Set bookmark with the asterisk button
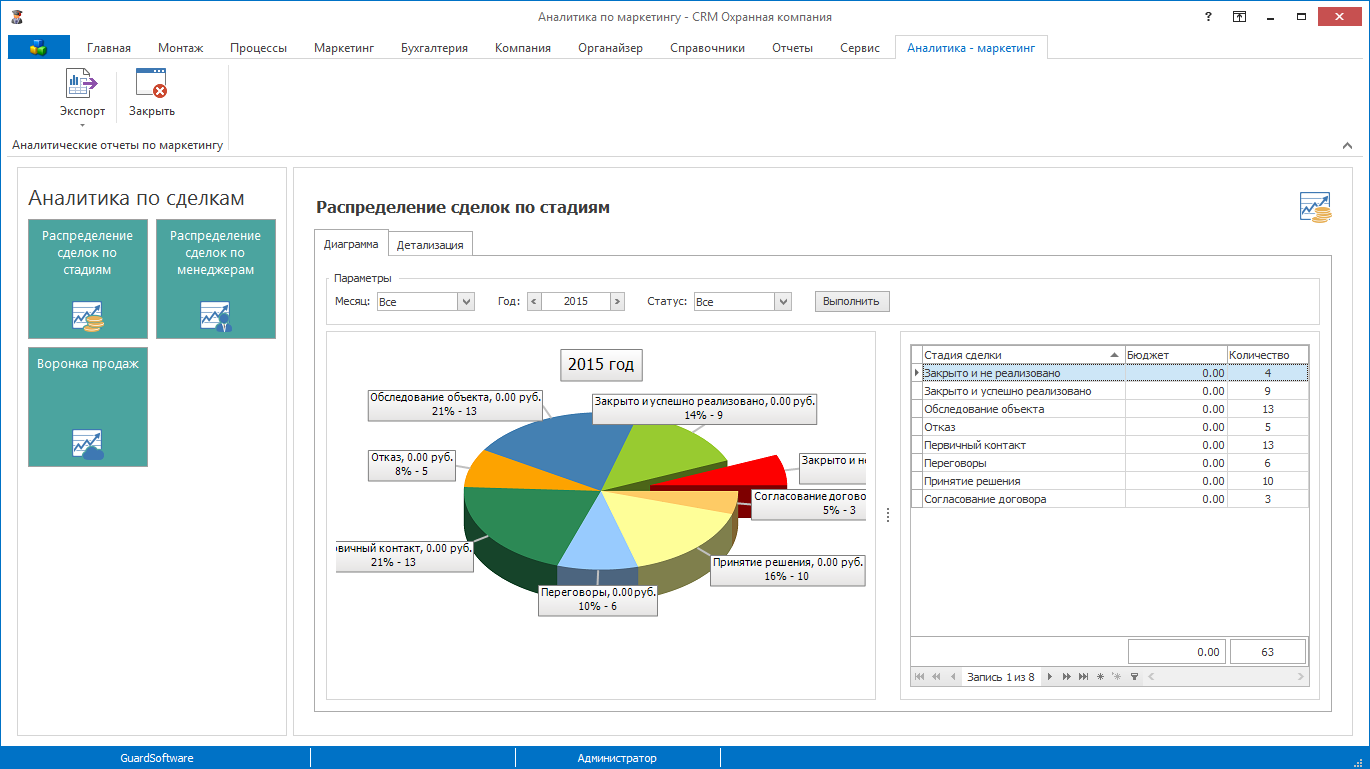The height and width of the screenshot is (769, 1370). pyautogui.click(x=1100, y=677)
